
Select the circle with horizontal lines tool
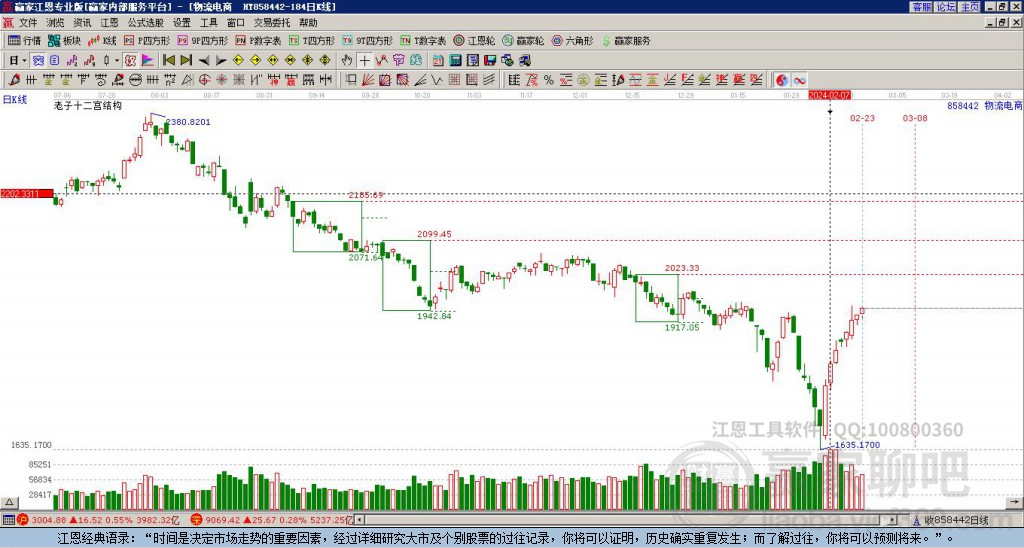(135, 80)
